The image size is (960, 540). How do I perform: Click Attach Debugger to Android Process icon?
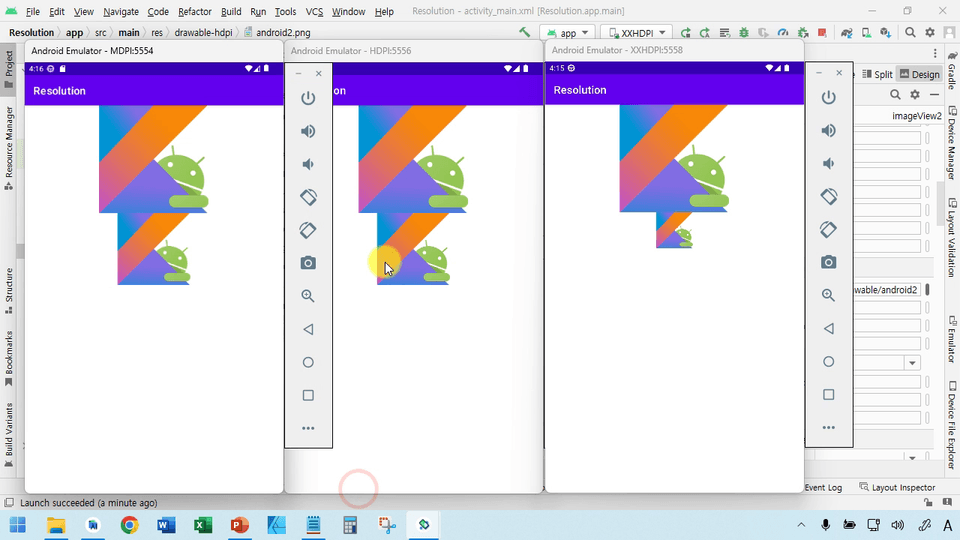803,32
